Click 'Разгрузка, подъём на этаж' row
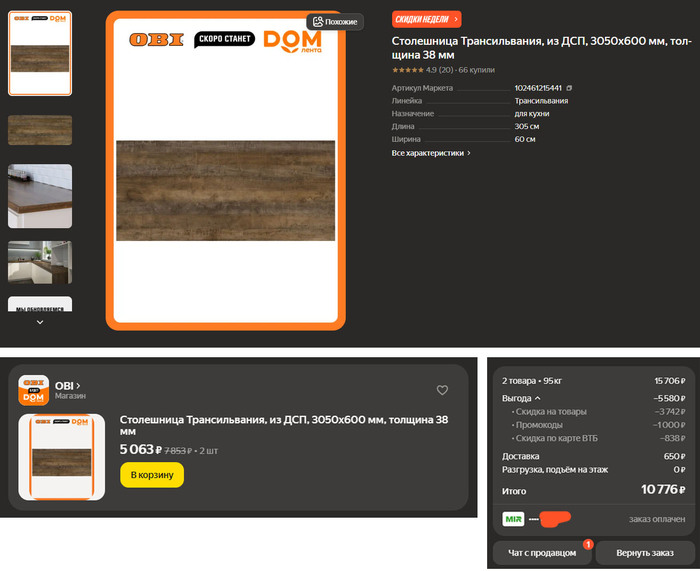This screenshot has width=700, height=571. [x=593, y=469]
